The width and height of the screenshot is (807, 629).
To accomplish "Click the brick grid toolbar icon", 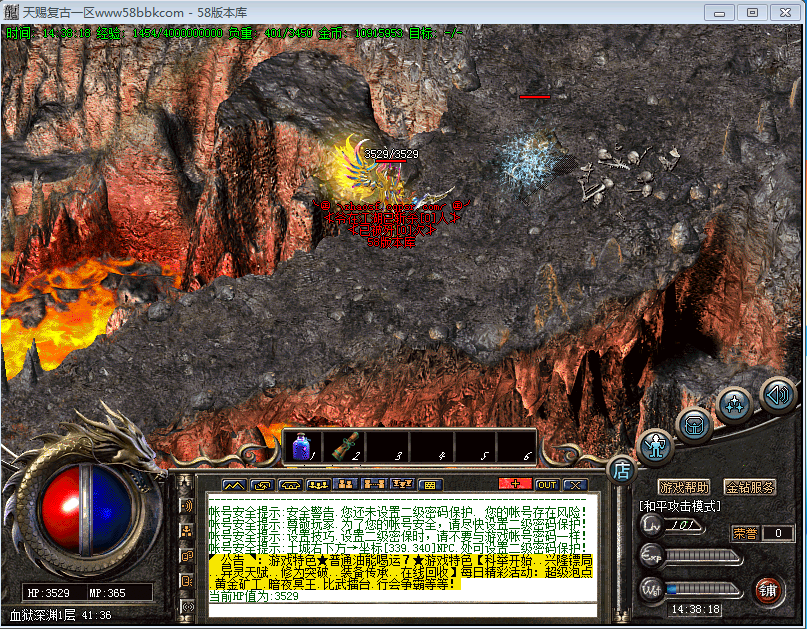I will click(x=430, y=485).
